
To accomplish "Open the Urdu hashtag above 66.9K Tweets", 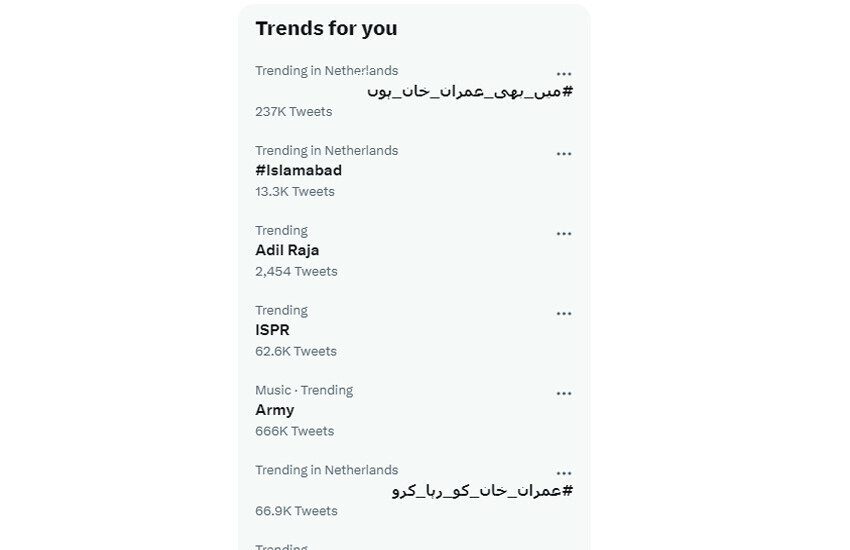I will (x=482, y=491).
